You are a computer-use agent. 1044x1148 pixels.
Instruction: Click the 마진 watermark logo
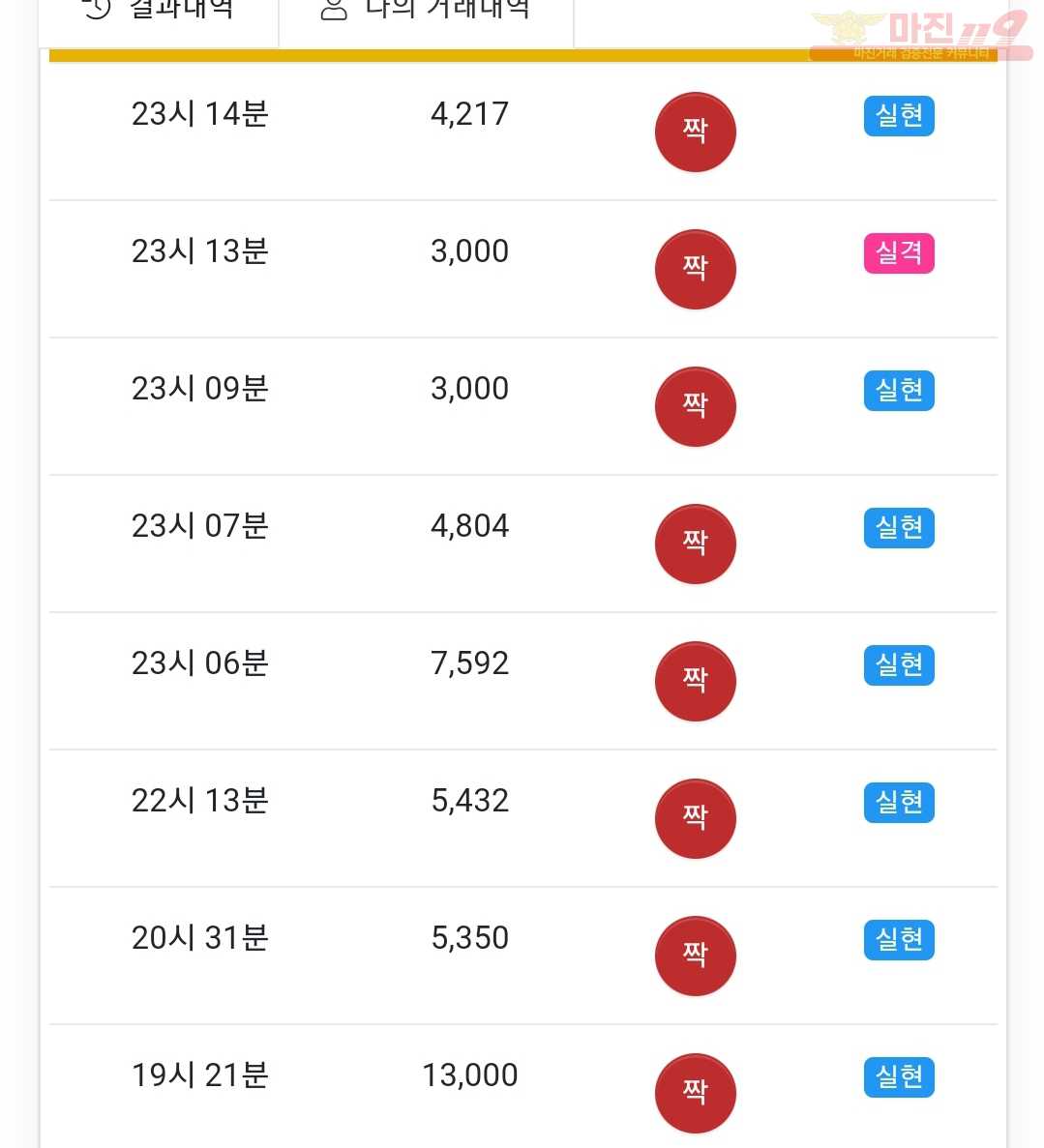tap(922, 35)
